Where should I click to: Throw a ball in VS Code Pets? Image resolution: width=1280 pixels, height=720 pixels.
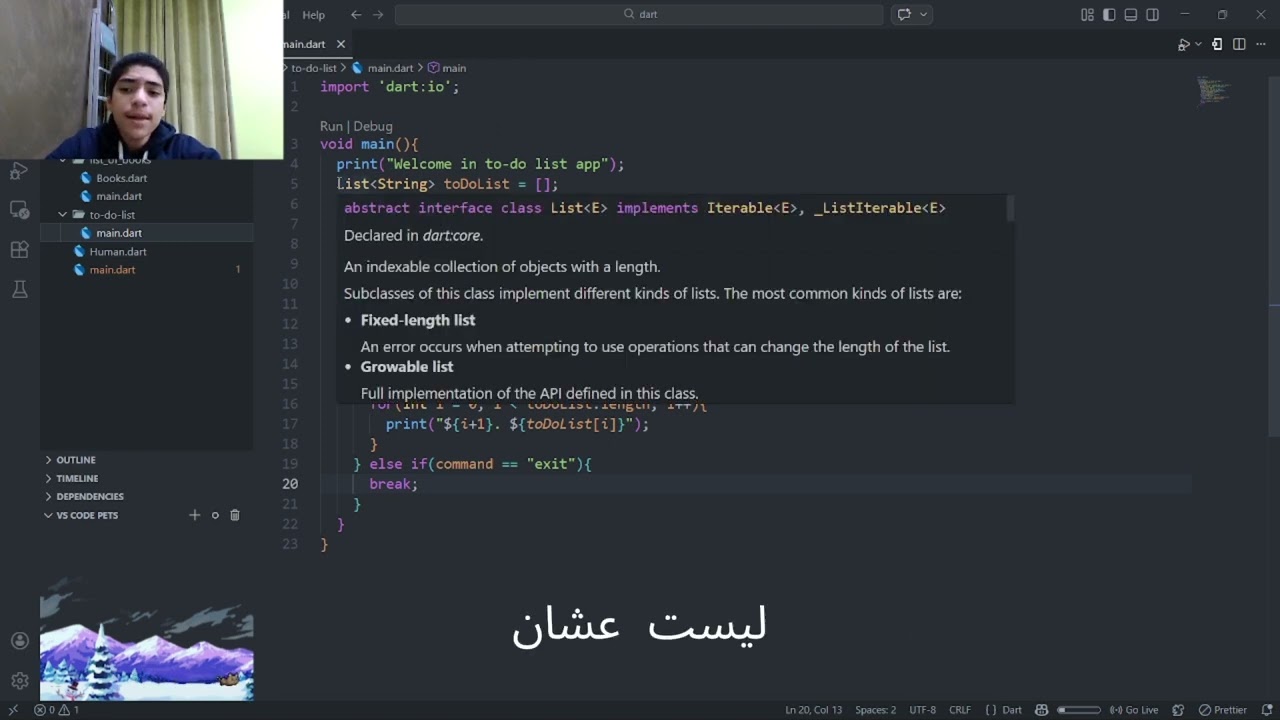tap(215, 515)
